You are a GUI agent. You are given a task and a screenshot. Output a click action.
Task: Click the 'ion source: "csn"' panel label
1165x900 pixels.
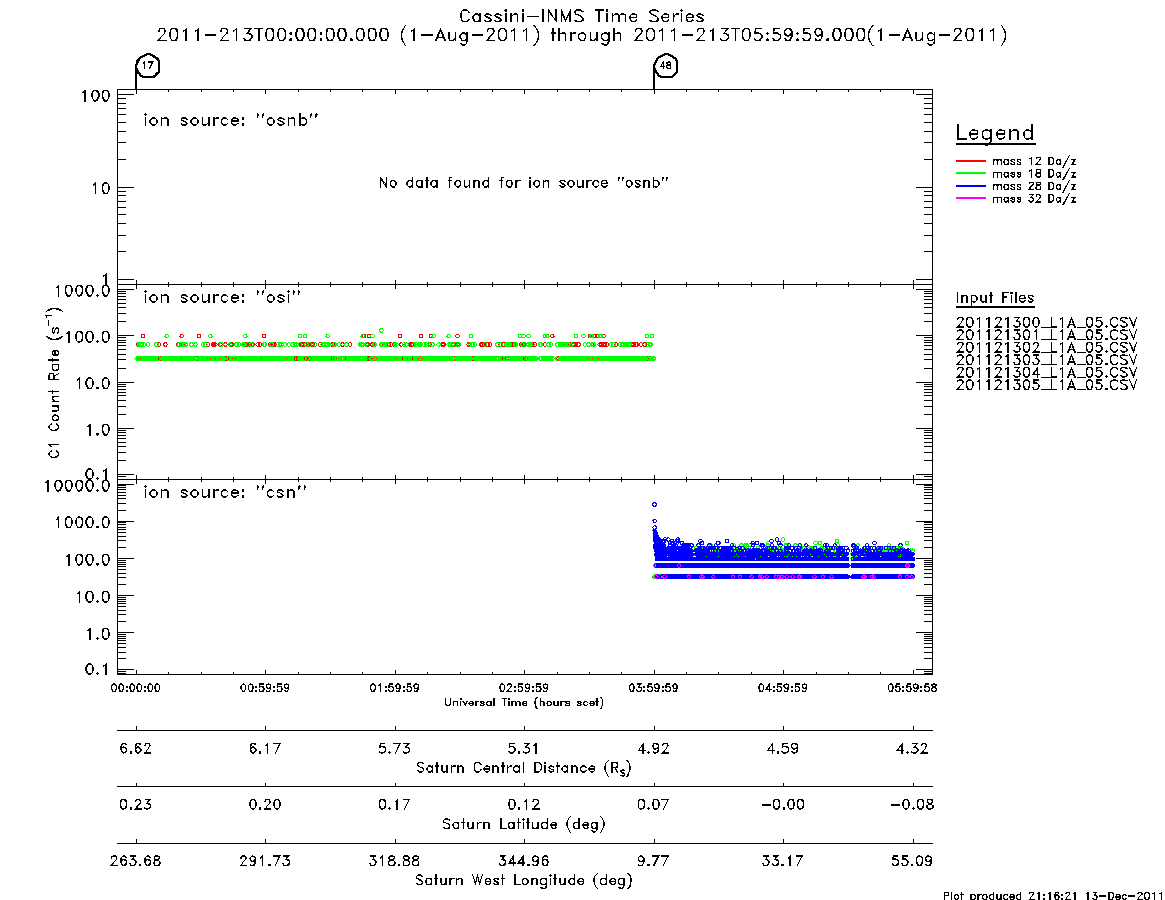pos(225,492)
